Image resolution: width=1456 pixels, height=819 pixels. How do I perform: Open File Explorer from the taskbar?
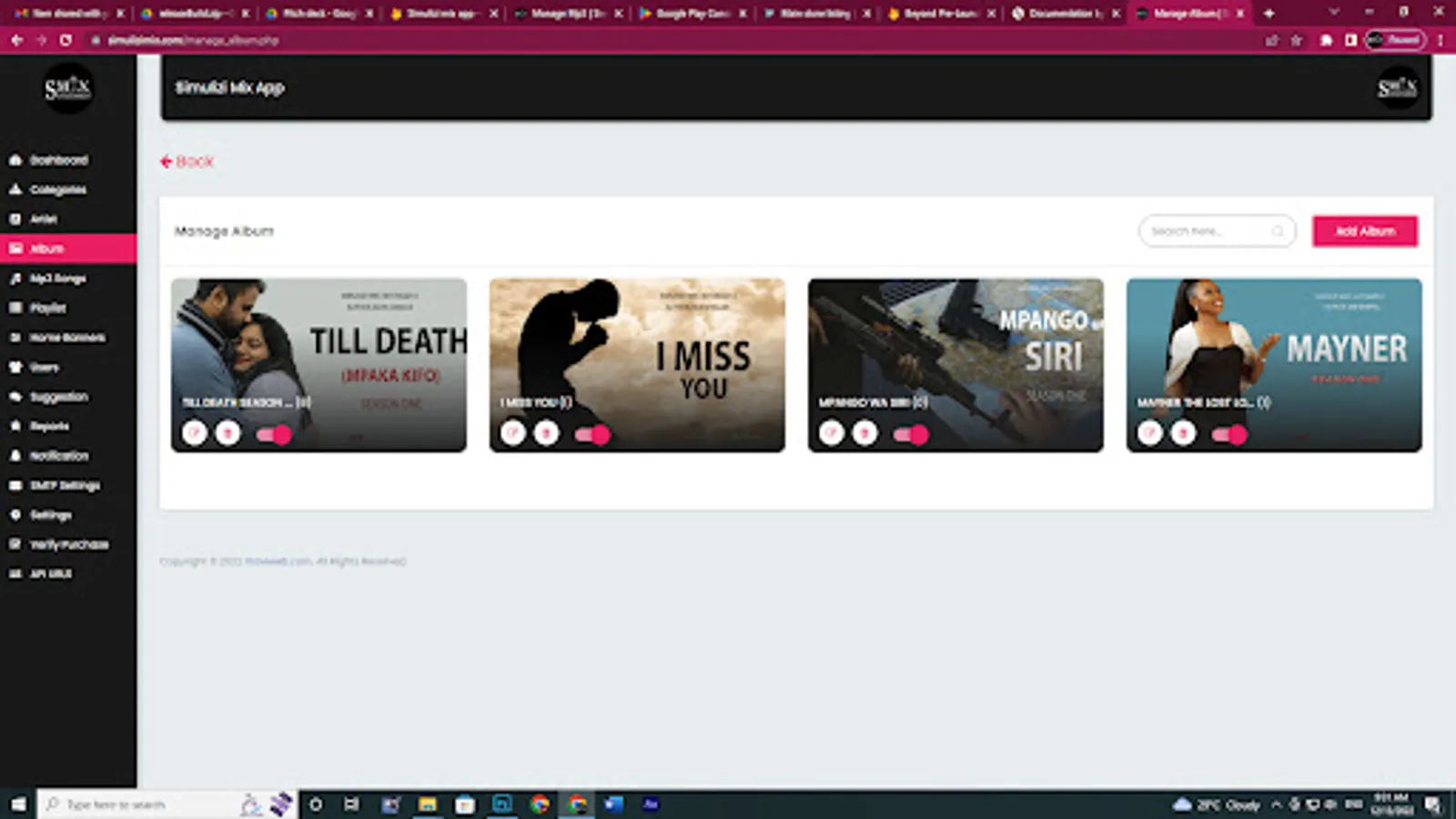point(428,804)
